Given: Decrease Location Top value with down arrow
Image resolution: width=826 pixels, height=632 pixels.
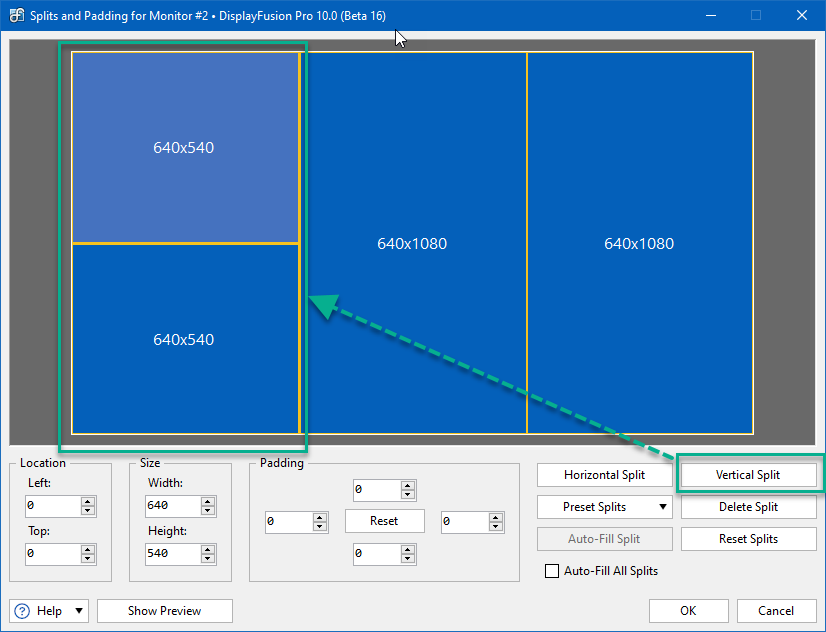Looking at the screenshot, I should point(88,559).
